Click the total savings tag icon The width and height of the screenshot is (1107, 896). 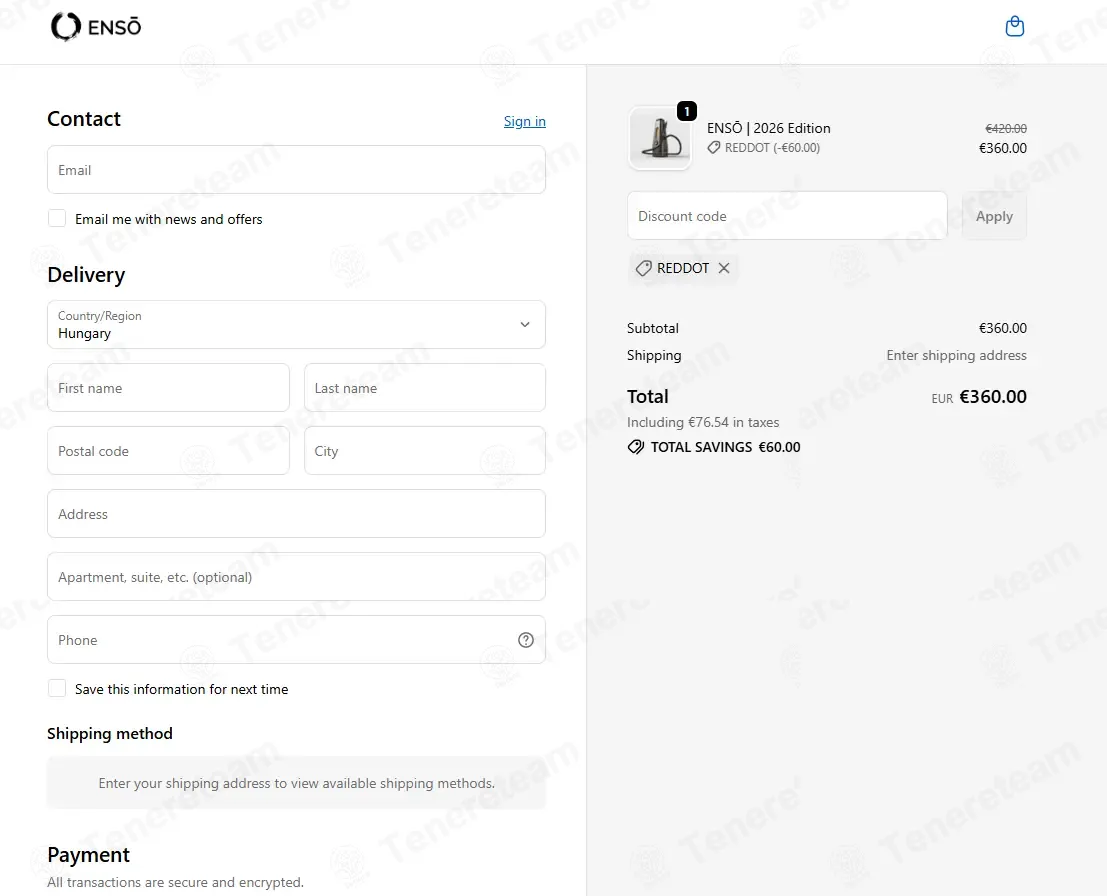pyautogui.click(x=636, y=447)
